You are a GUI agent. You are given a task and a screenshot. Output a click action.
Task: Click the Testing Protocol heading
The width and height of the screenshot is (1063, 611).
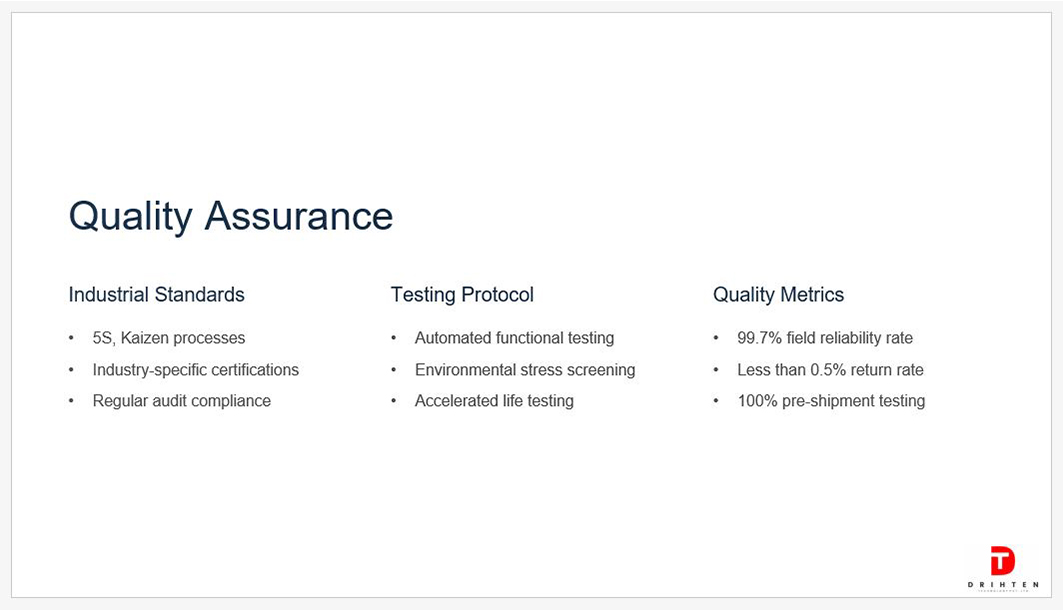462,294
